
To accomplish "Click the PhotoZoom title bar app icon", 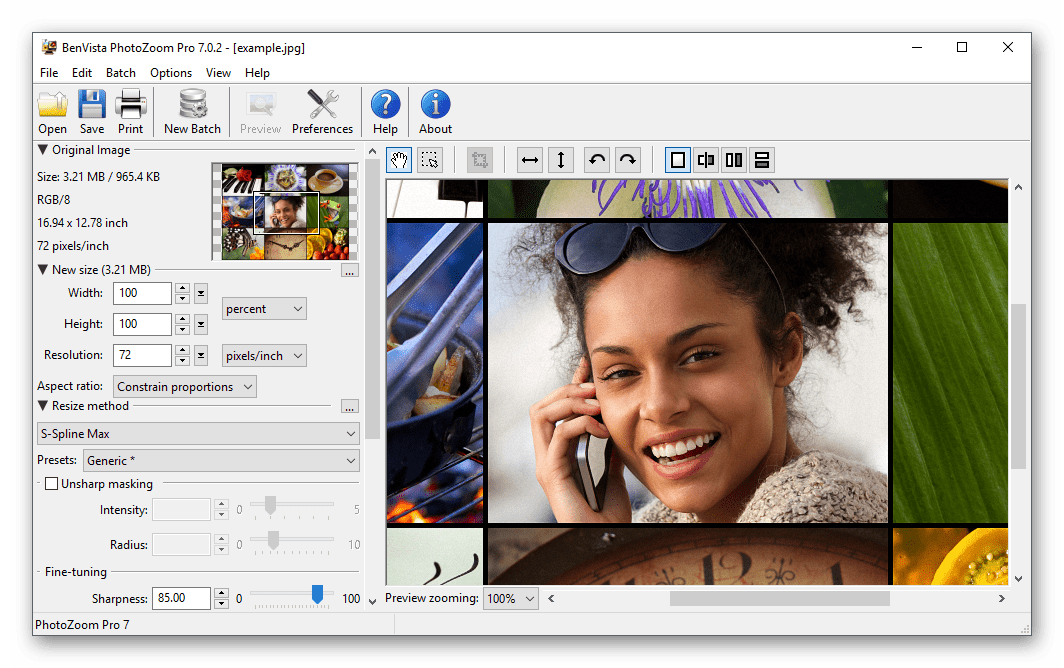I will tap(49, 48).
